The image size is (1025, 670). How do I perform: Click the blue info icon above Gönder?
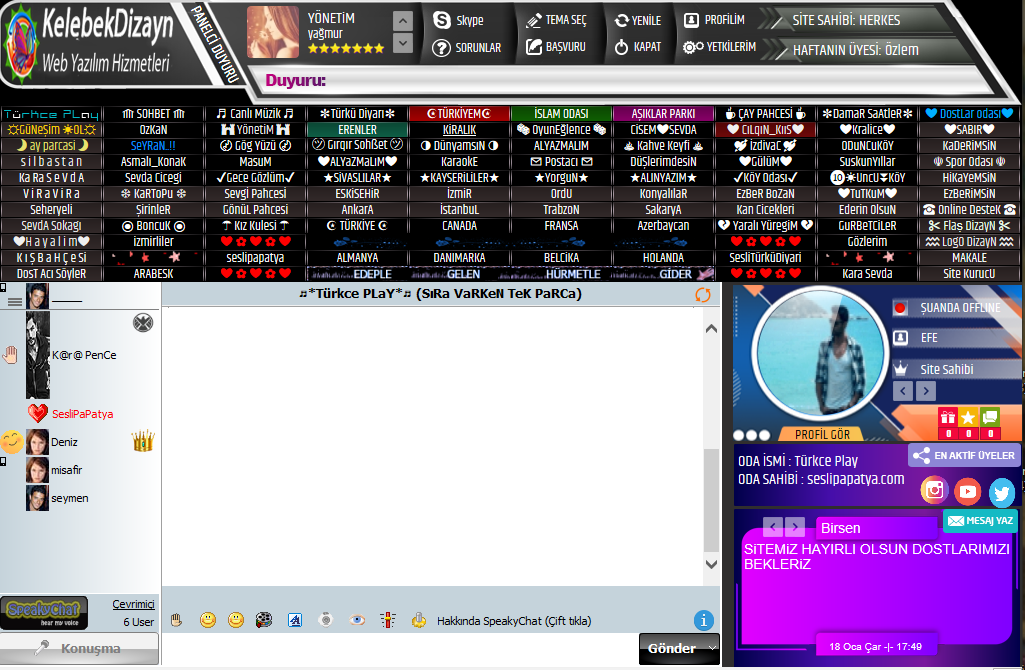[x=704, y=620]
